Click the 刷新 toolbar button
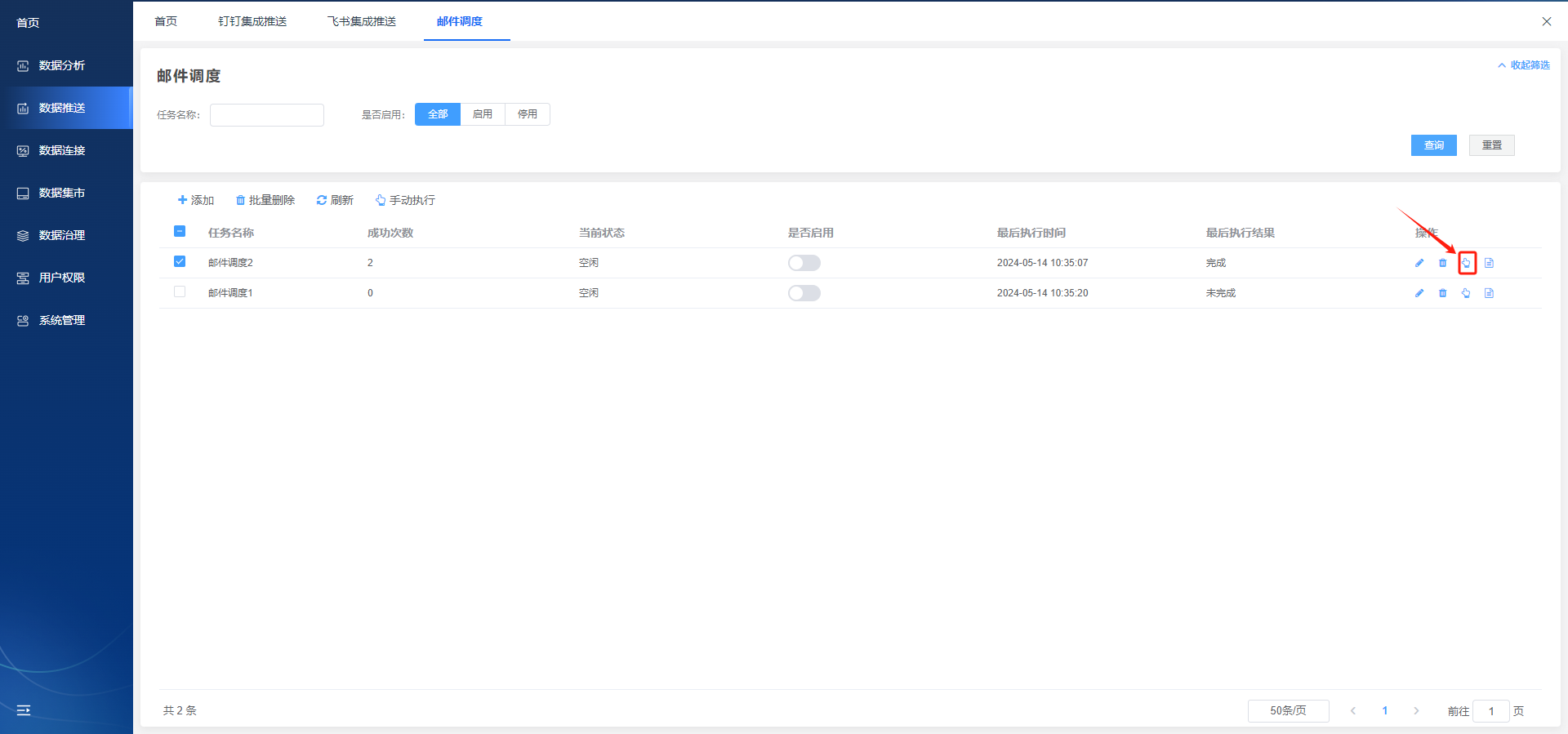This screenshot has width=1568, height=734. tap(335, 200)
